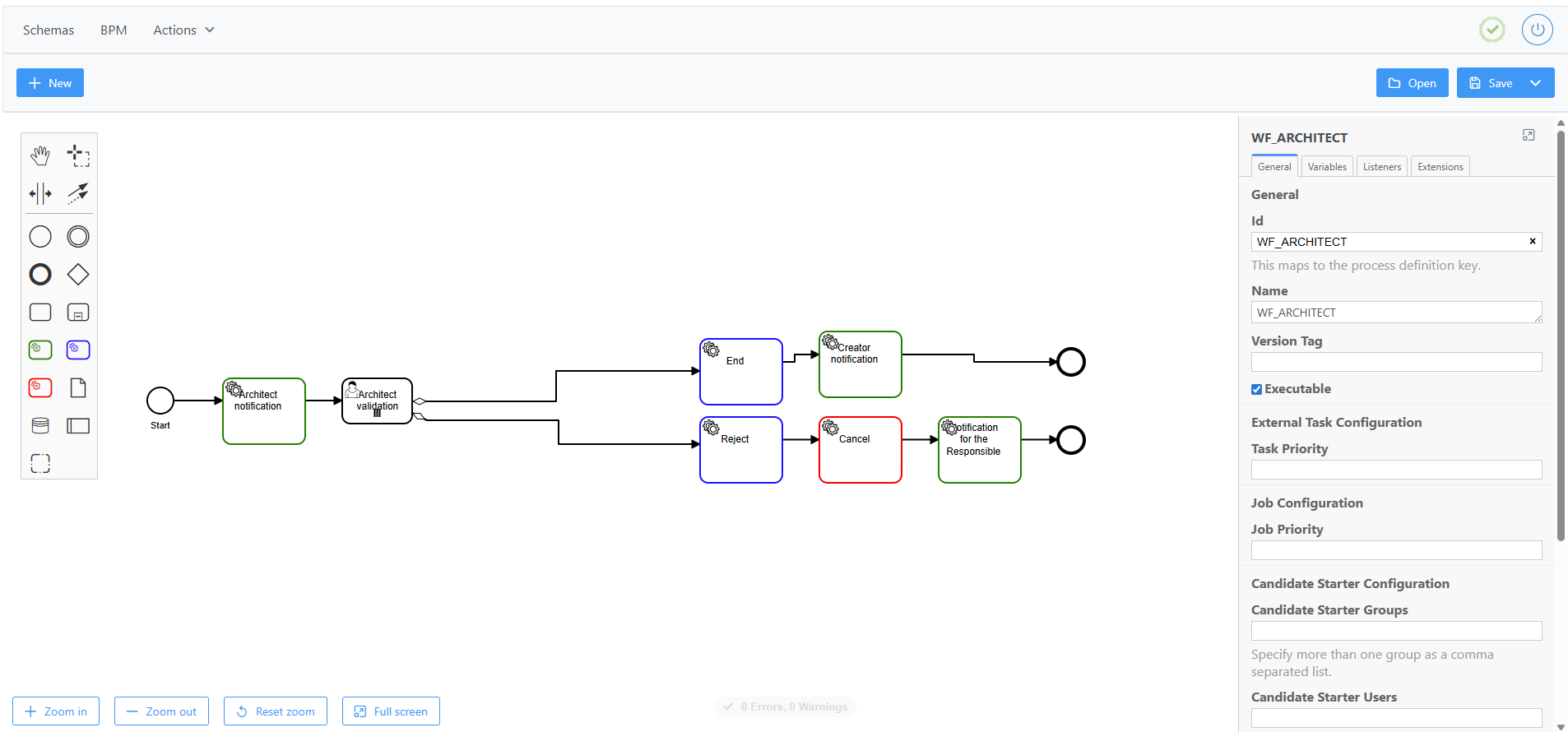Select the Pool/Participant shape

[x=78, y=425]
